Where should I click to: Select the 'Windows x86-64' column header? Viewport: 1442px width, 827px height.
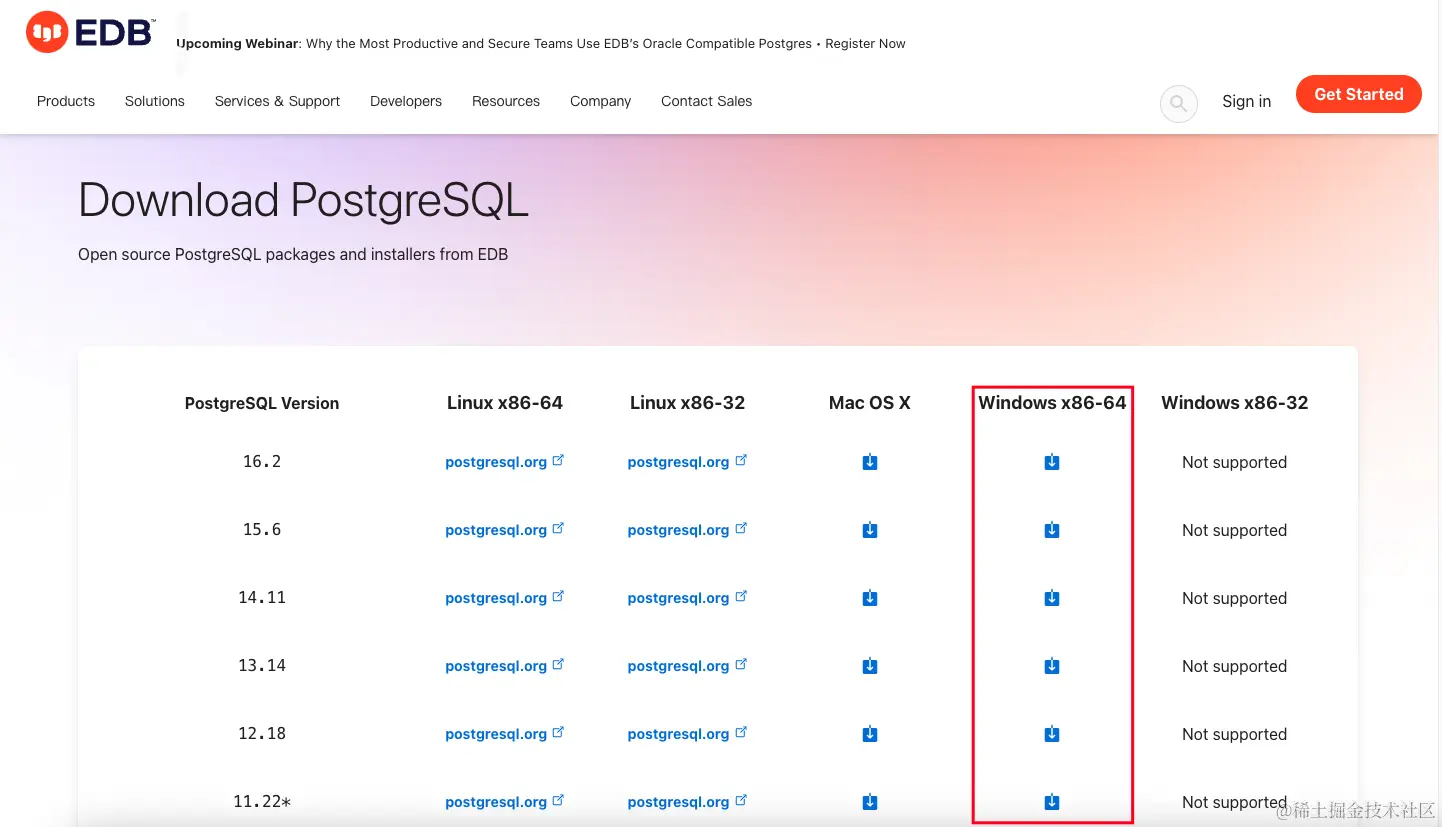click(1052, 403)
